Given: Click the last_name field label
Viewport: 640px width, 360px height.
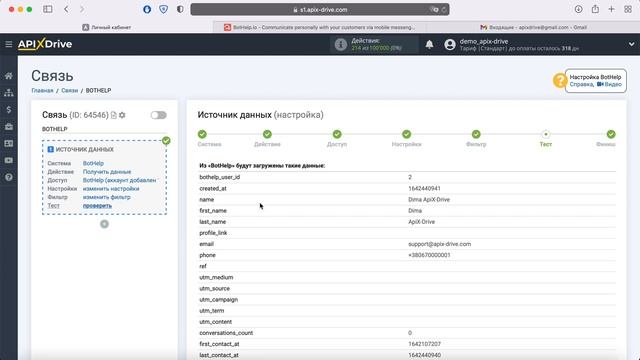Looking at the screenshot, I should (x=213, y=222).
